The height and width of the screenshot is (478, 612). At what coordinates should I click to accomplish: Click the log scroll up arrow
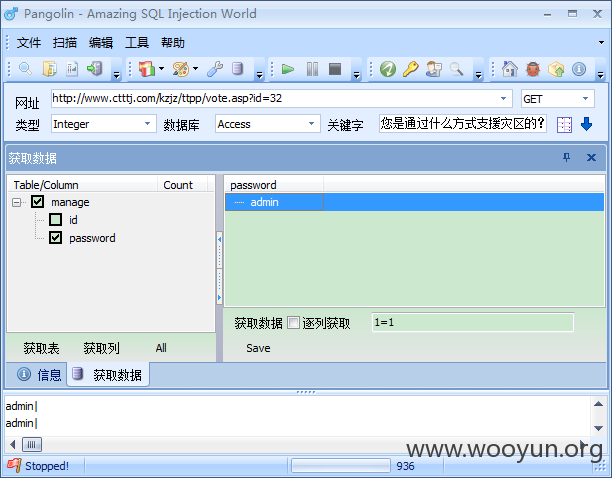point(598,404)
